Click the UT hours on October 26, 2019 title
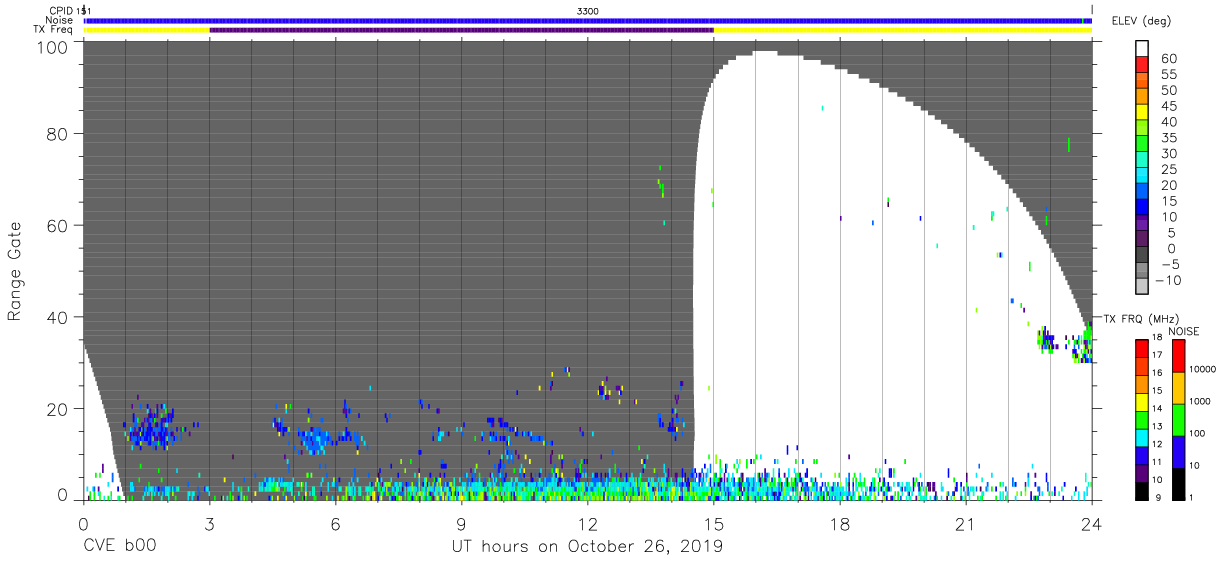 click(x=587, y=547)
